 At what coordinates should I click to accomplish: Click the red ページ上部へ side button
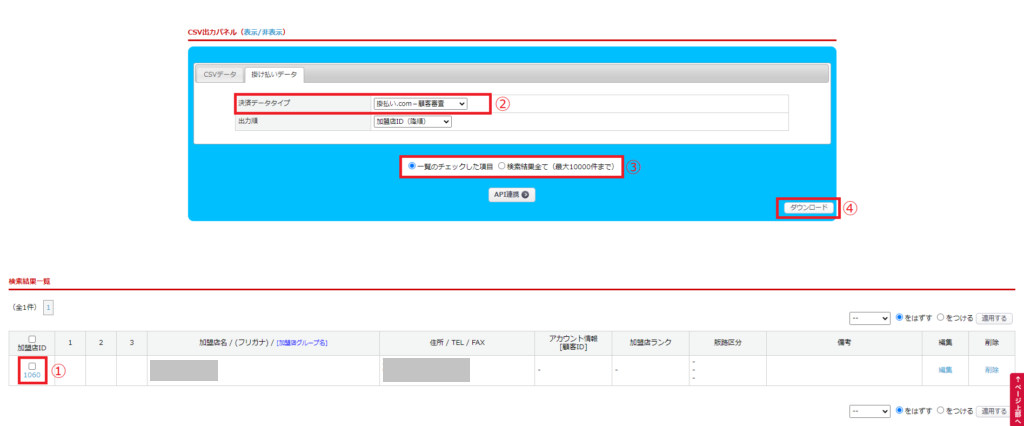point(1017,400)
